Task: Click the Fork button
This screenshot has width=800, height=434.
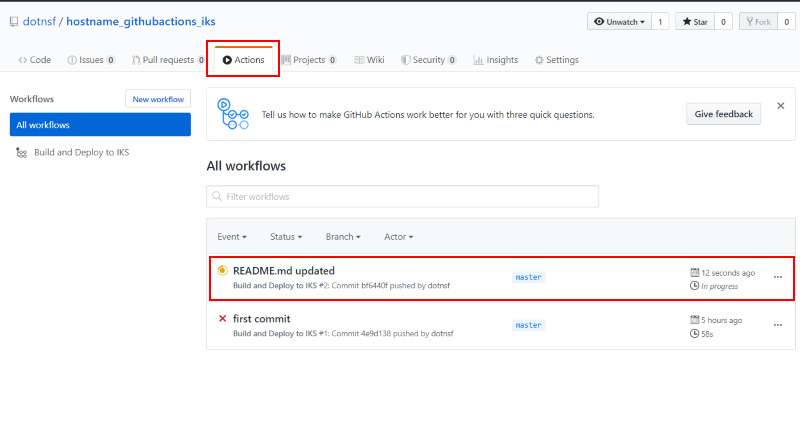Action: coord(759,21)
